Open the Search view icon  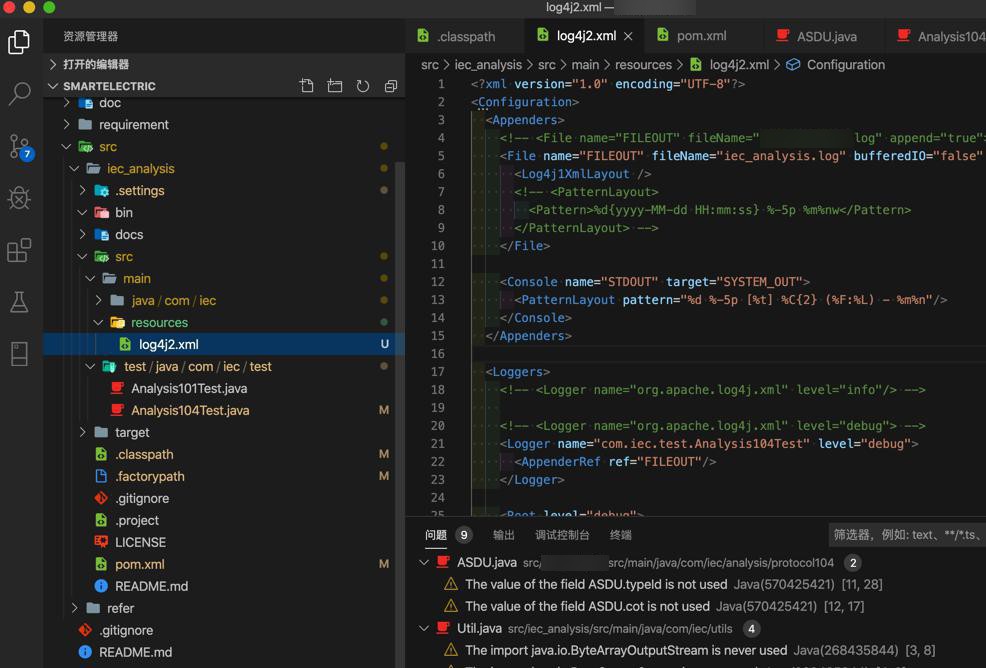19,94
